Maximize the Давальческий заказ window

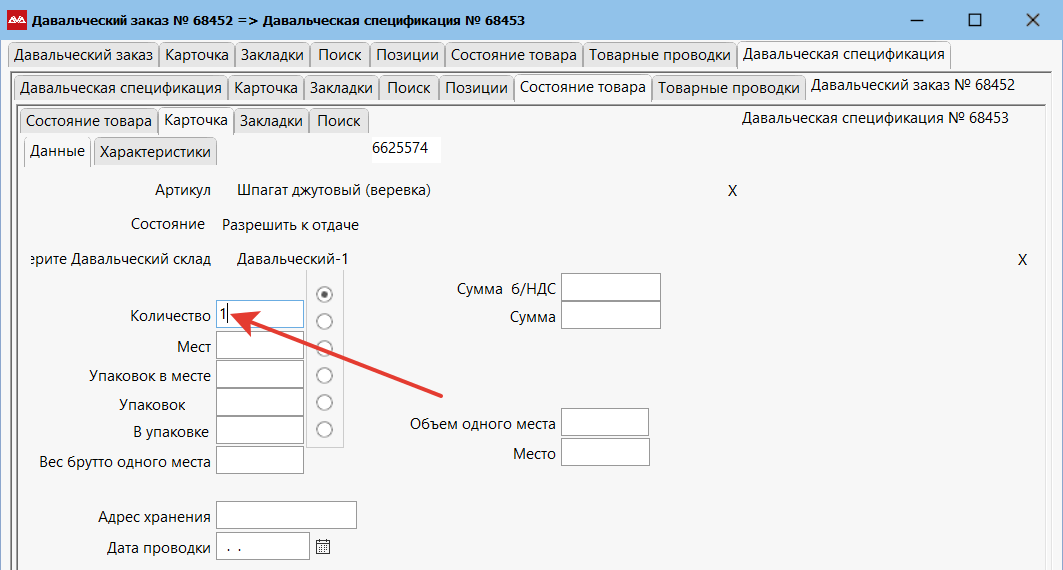pyautogui.click(x=974, y=20)
